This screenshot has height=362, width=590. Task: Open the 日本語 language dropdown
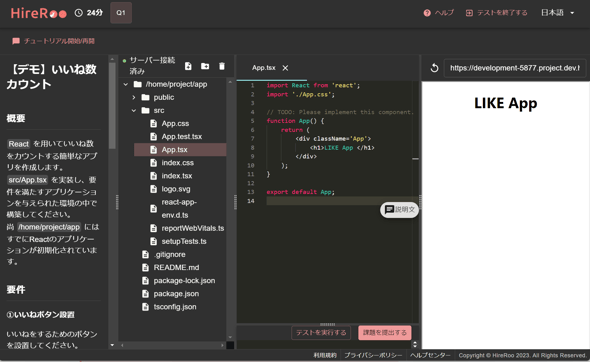click(558, 13)
